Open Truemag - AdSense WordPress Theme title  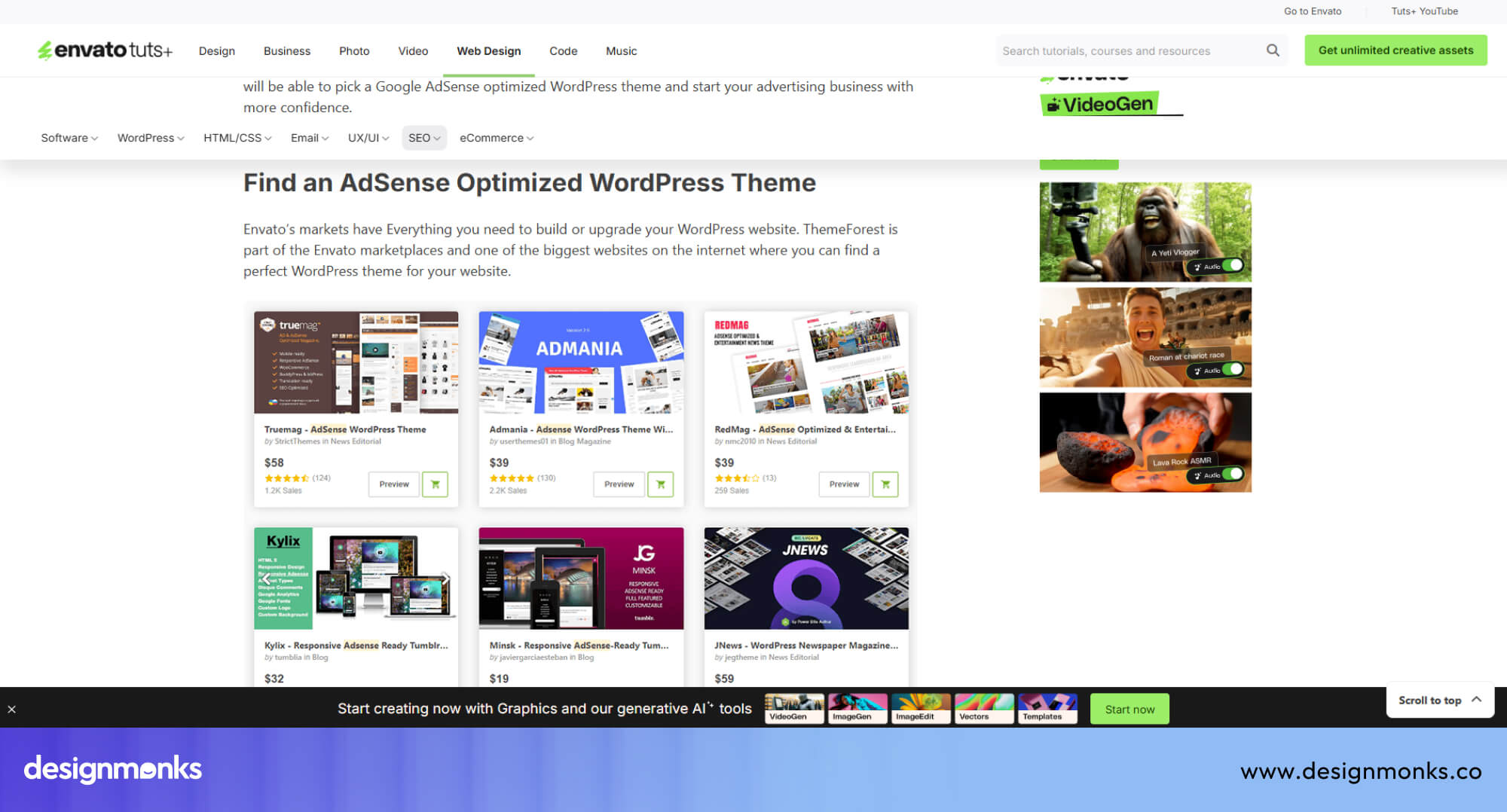pyautogui.click(x=345, y=429)
